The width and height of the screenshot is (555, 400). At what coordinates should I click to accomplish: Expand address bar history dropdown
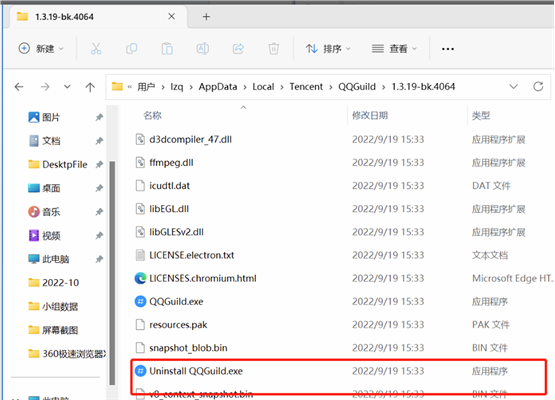pyautogui.click(x=513, y=86)
